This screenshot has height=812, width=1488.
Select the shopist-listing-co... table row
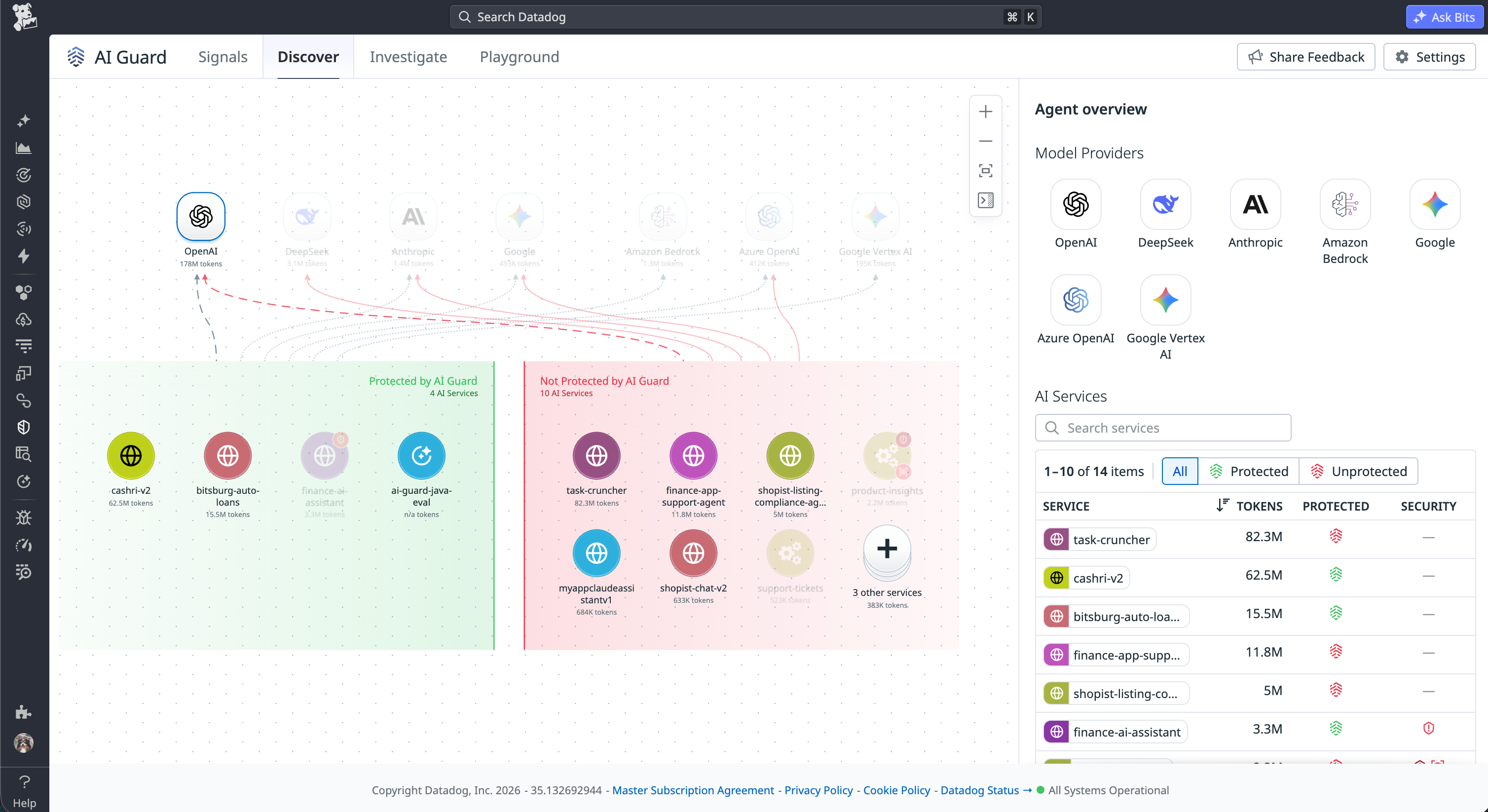[1255, 693]
